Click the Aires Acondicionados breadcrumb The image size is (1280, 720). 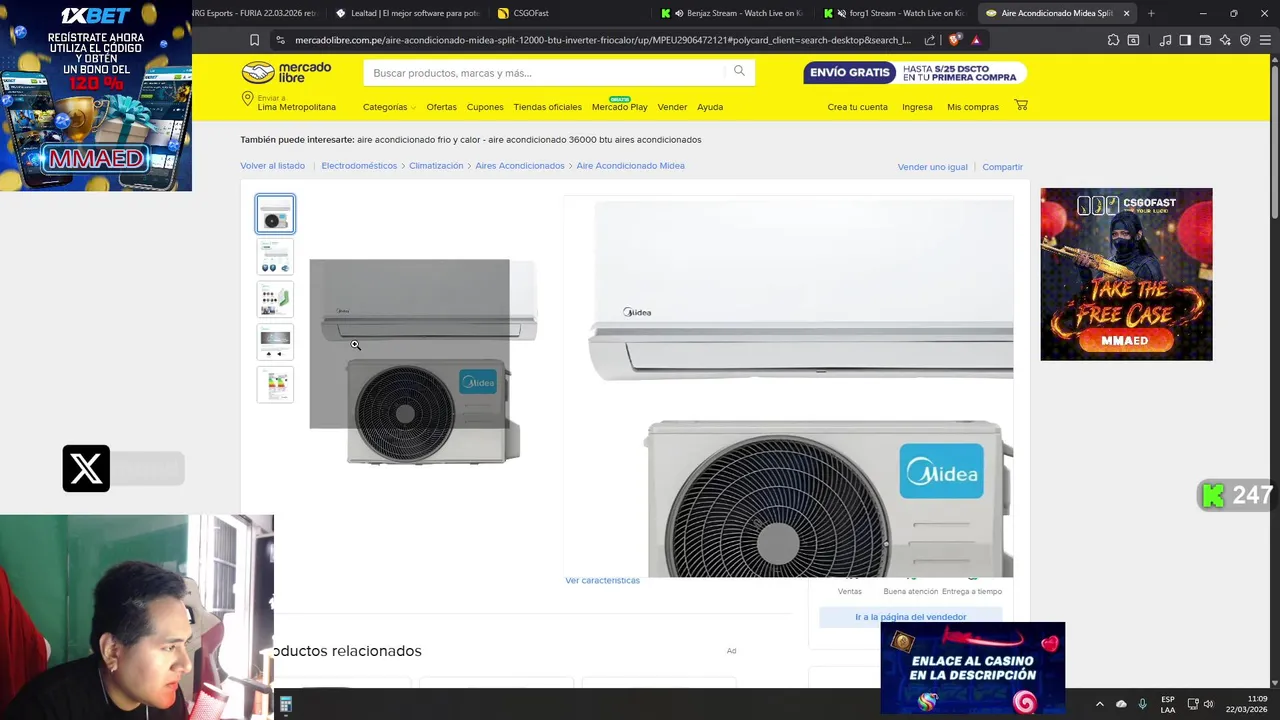[x=520, y=166]
